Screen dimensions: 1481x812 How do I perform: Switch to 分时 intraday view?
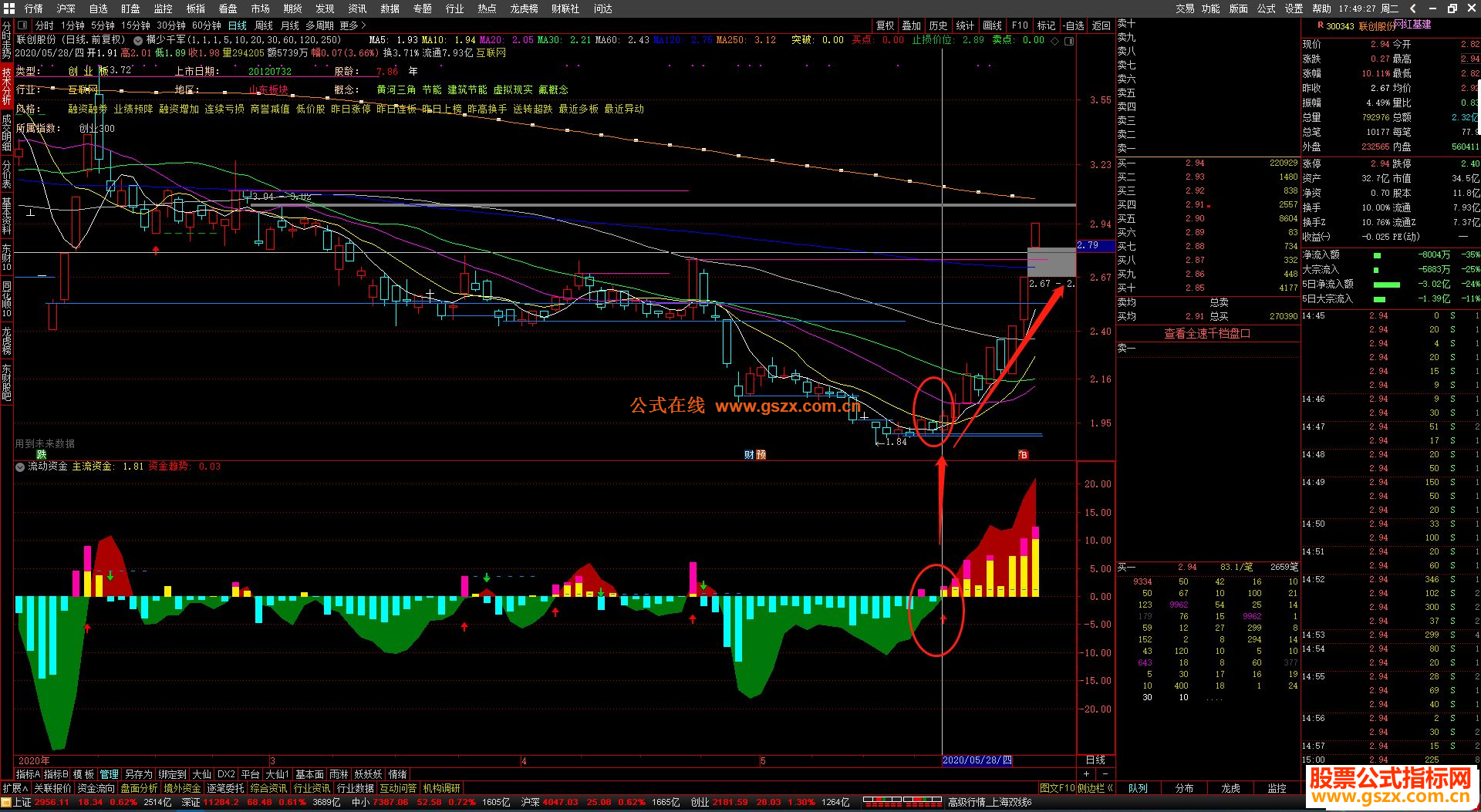45,25
